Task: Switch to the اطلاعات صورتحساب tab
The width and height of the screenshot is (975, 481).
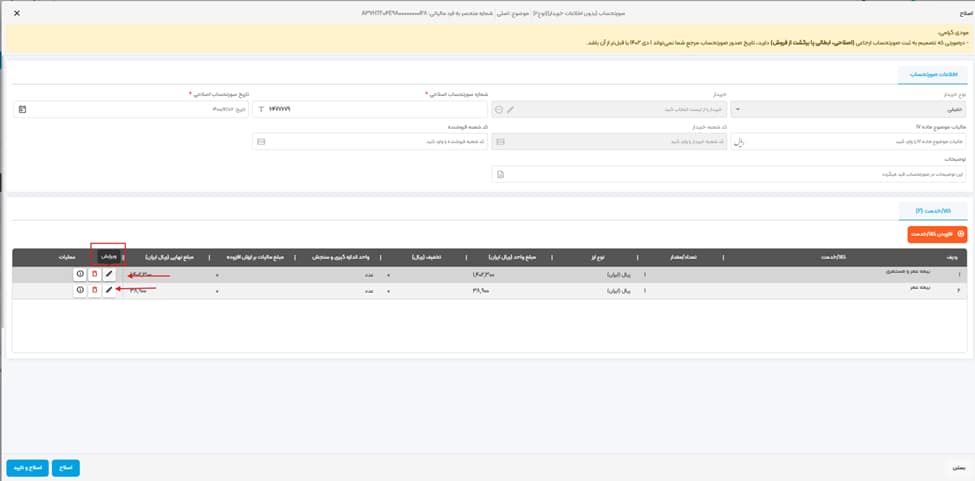Action: (x=934, y=75)
